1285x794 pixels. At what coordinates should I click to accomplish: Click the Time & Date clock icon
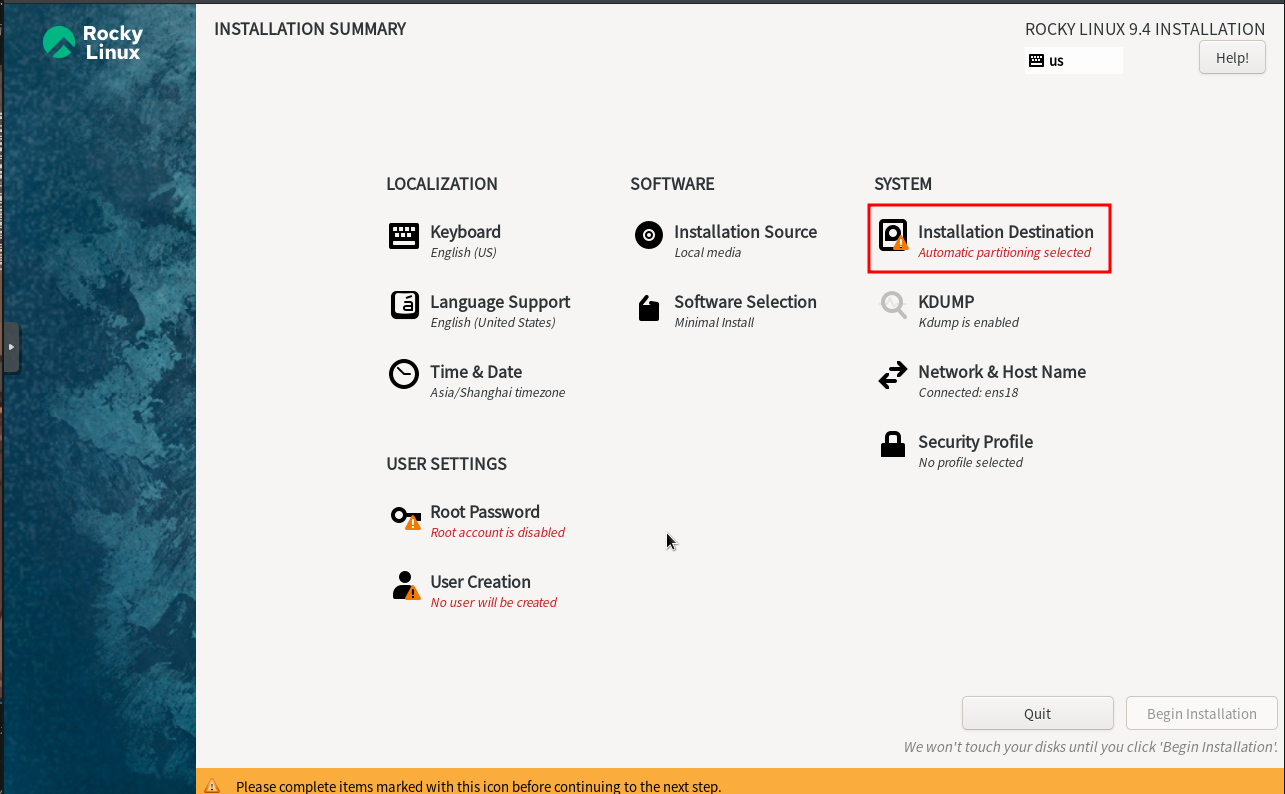coord(404,375)
